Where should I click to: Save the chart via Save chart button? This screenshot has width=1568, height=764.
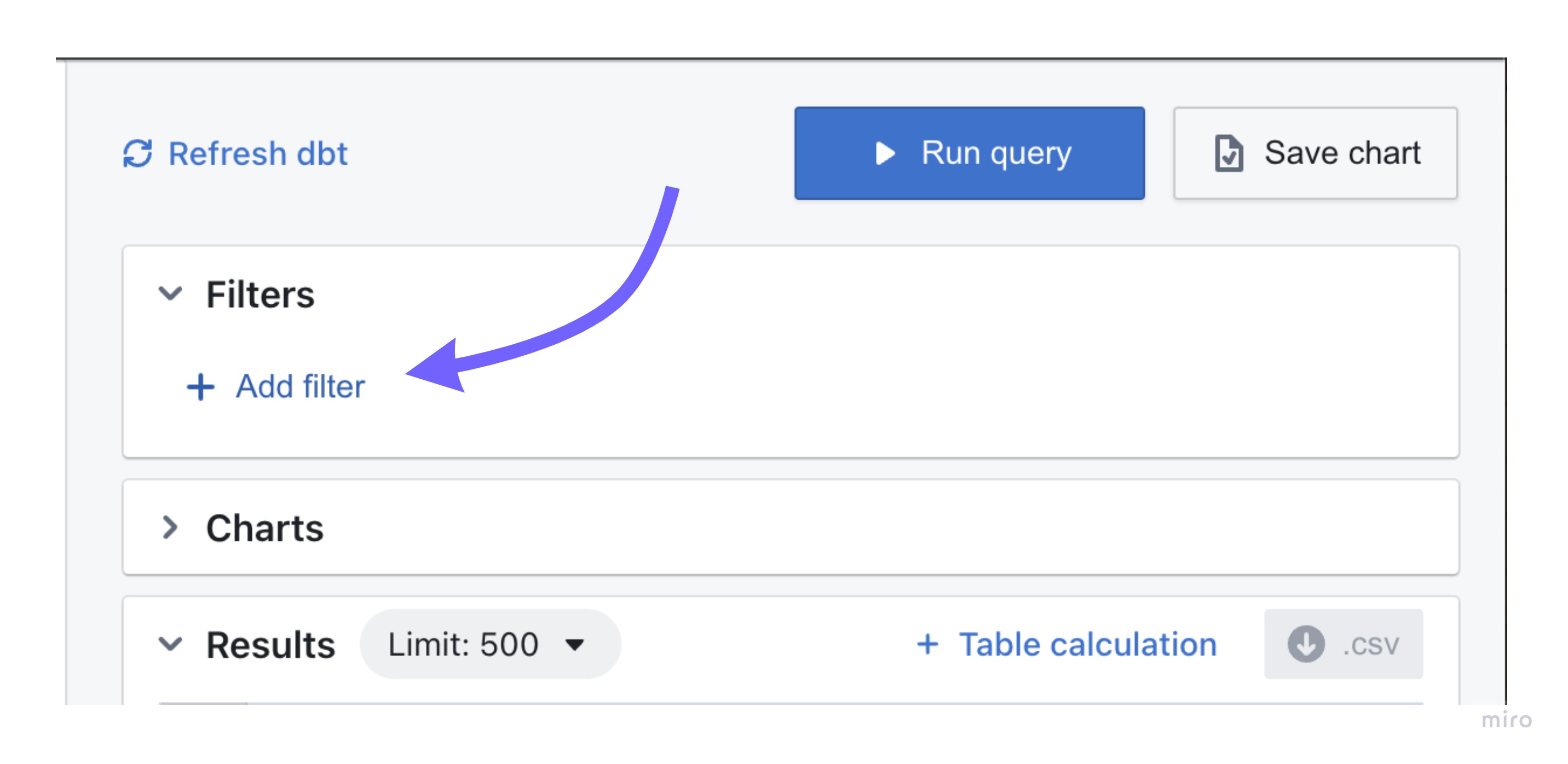coord(1316,153)
